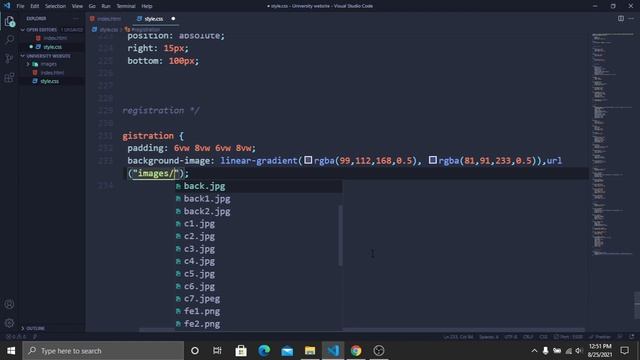Viewport: 640px width, 360px height.
Task: Choose c3.jpg in the autocomplete list
Action: (x=259, y=249)
